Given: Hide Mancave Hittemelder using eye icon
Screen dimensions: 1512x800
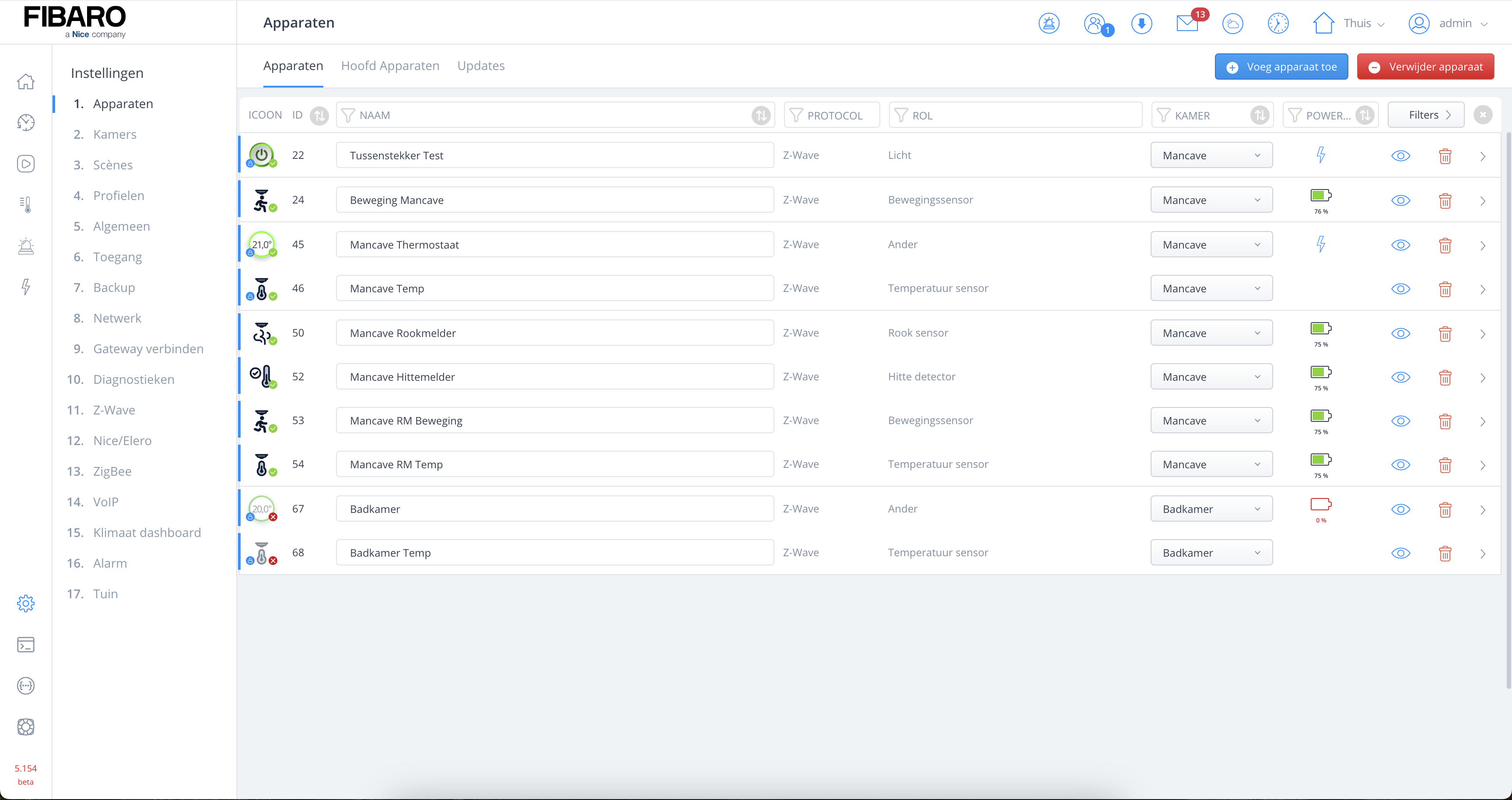Looking at the screenshot, I should click(1400, 377).
